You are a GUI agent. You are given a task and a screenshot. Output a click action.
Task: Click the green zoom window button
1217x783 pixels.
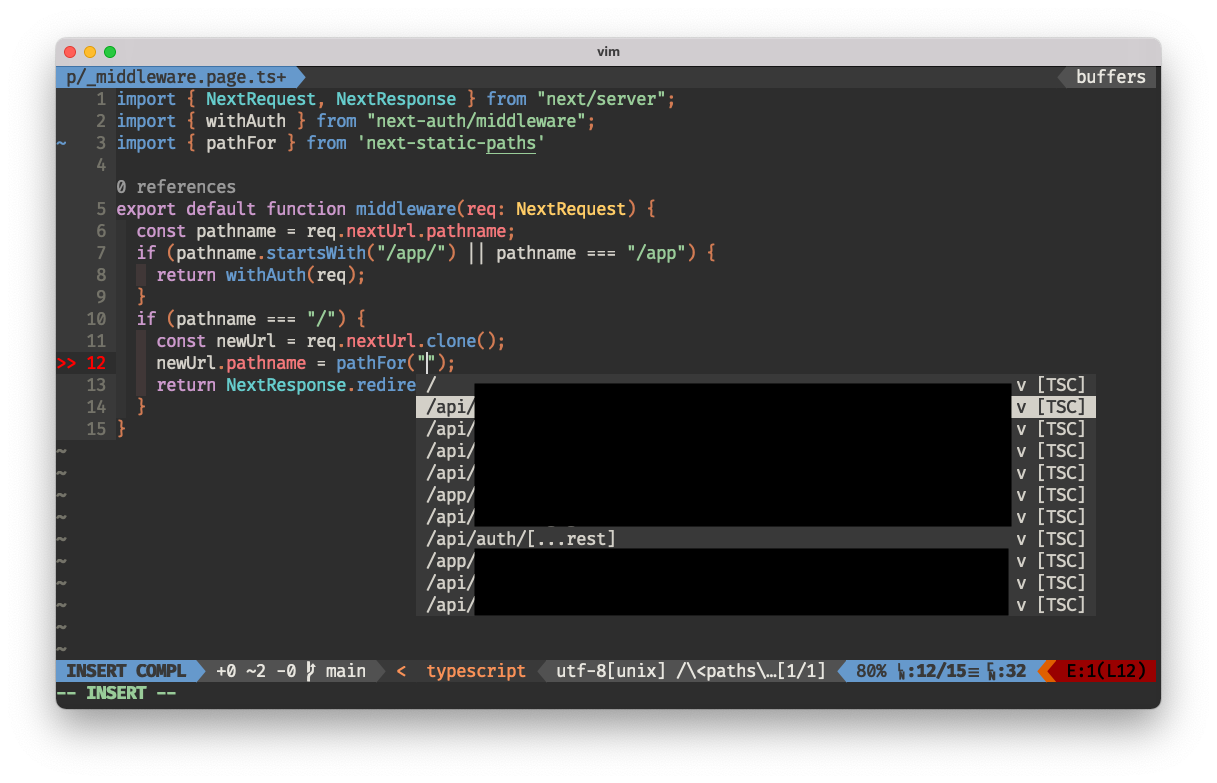coord(110,52)
